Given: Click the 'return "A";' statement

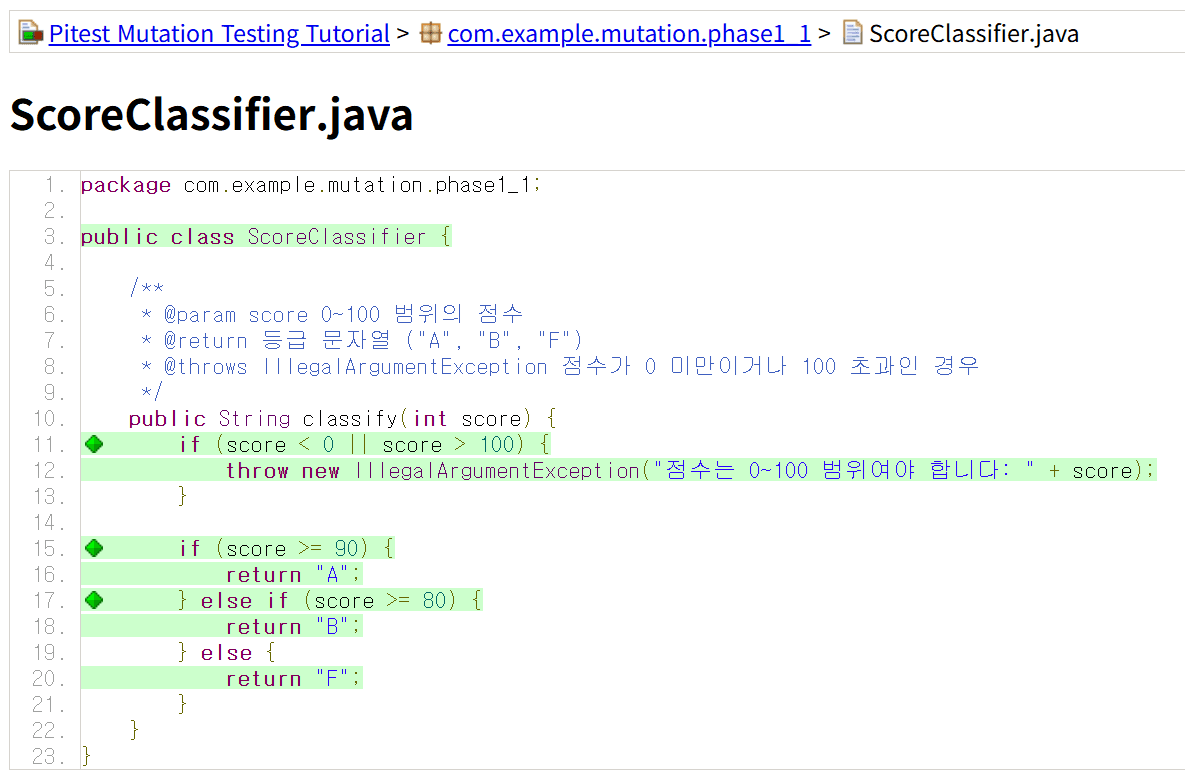Looking at the screenshot, I should tap(294, 574).
